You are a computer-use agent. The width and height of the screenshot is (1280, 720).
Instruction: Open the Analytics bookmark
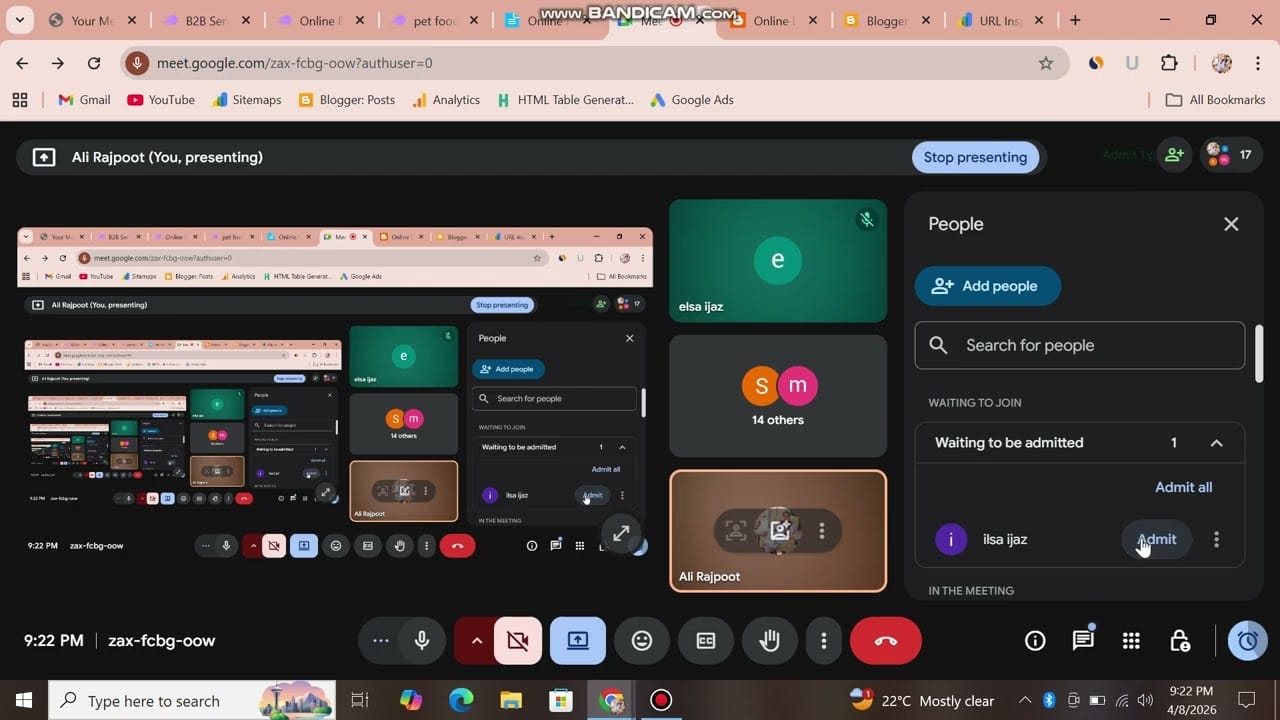click(446, 100)
